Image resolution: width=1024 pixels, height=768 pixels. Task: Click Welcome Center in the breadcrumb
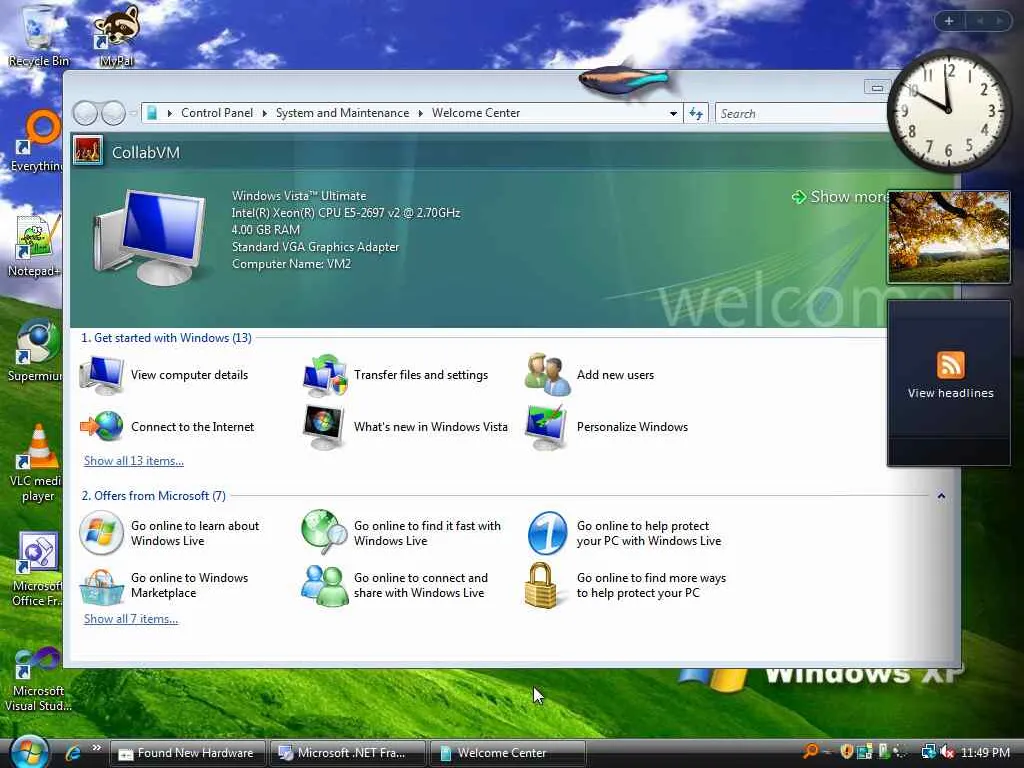click(x=475, y=113)
